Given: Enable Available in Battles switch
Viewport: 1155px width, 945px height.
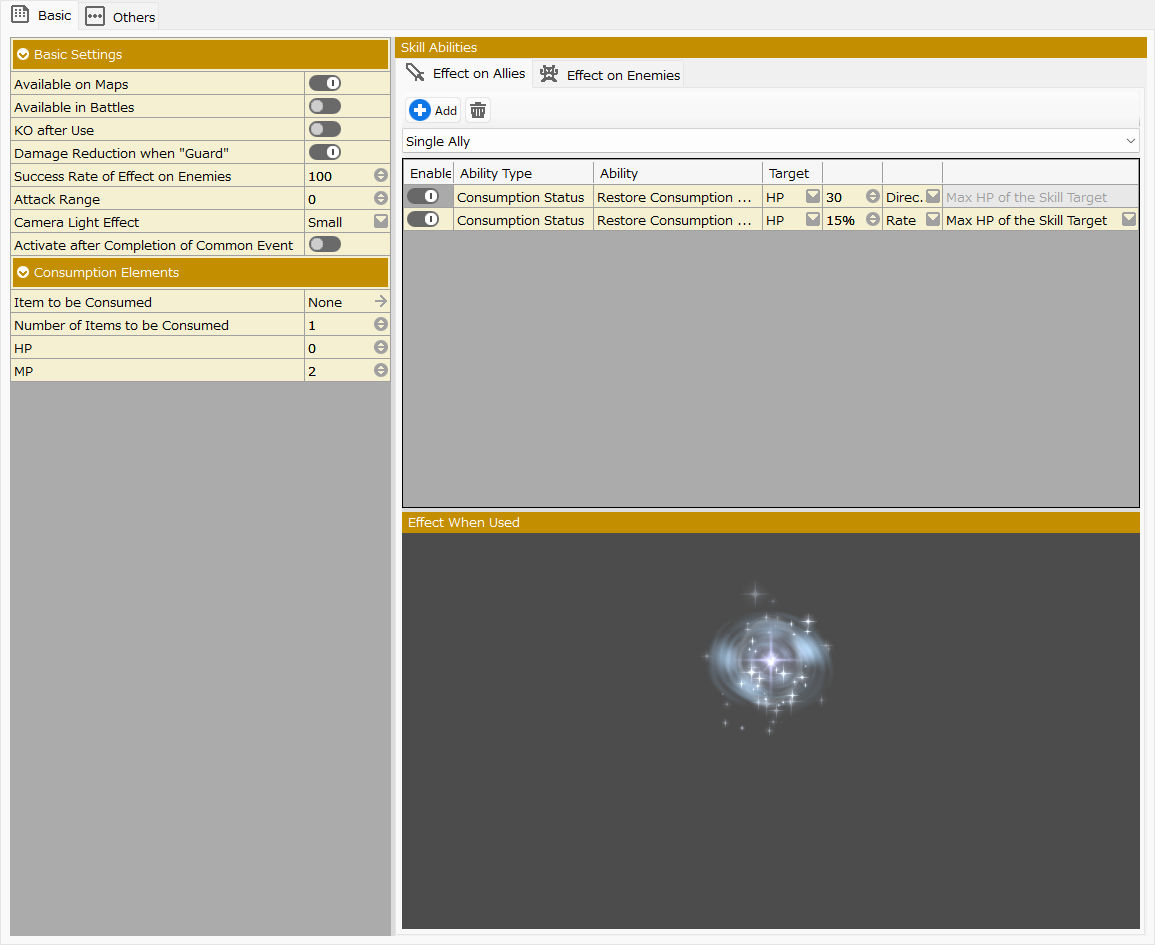Looking at the screenshot, I should click(325, 107).
